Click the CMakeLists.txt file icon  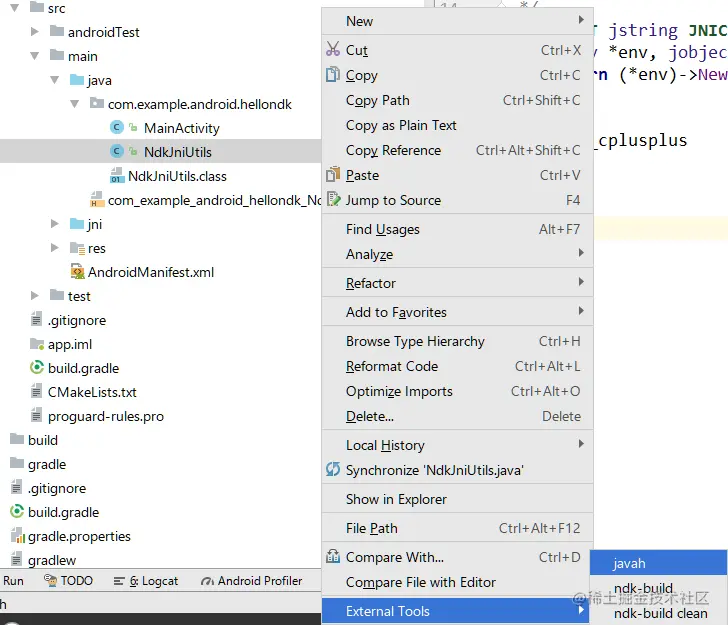(36, 391)
